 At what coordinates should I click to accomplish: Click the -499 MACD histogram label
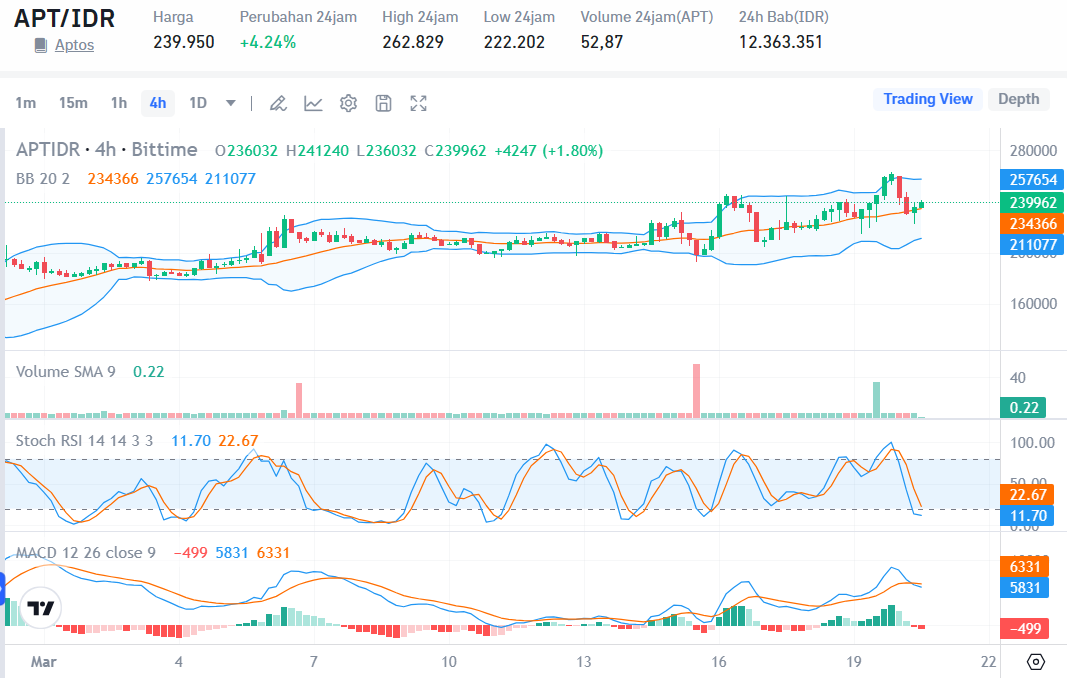coord(1024,628)
